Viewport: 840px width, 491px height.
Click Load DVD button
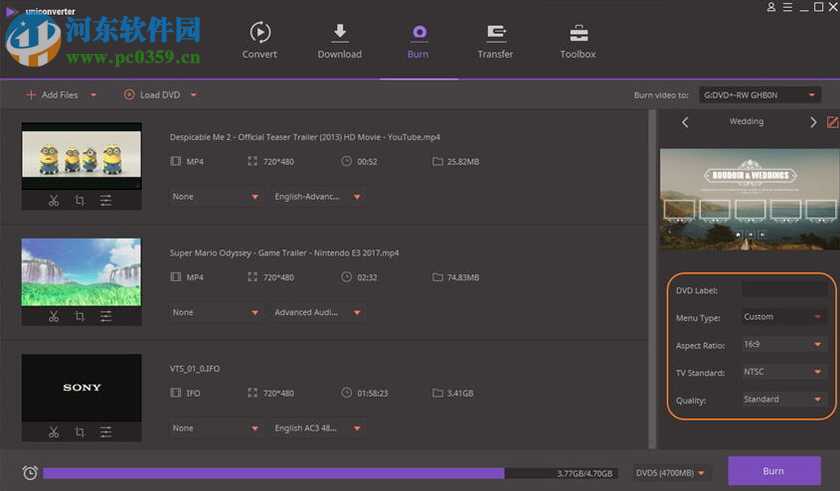tap(152, 95)
